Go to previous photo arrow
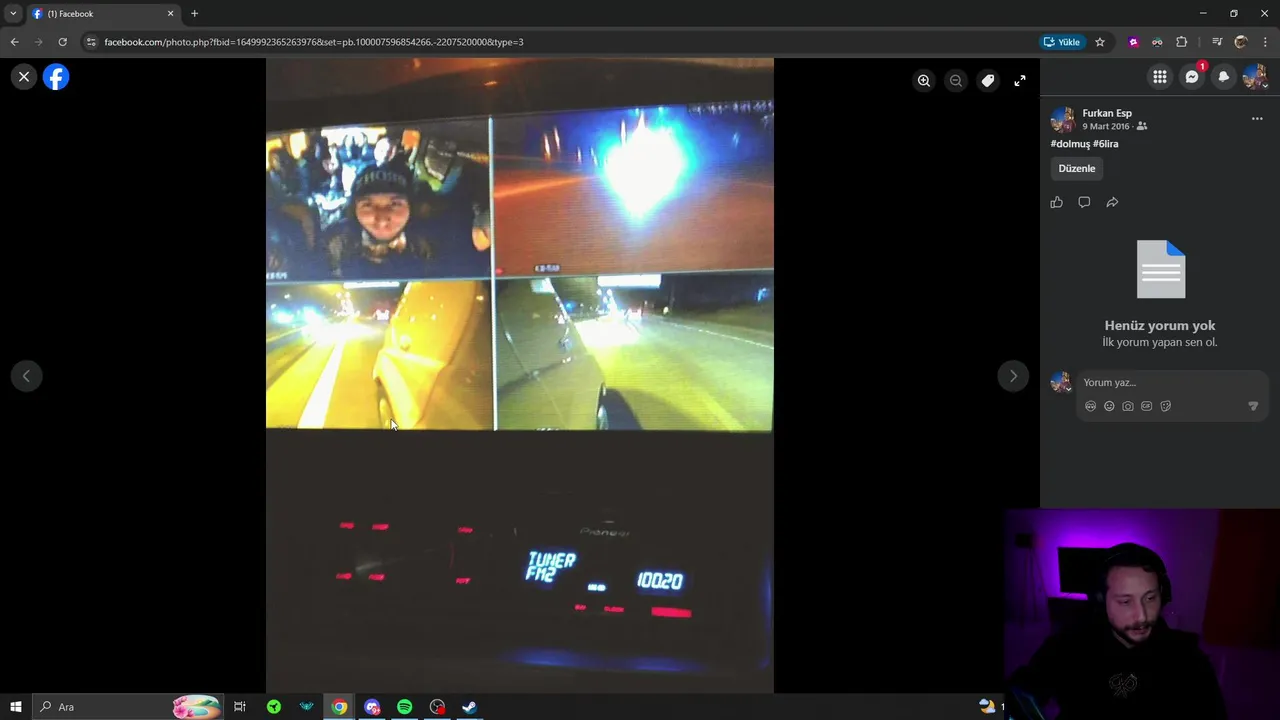The height and width of the screenshot is (720, 1280). tap(26, 376)
